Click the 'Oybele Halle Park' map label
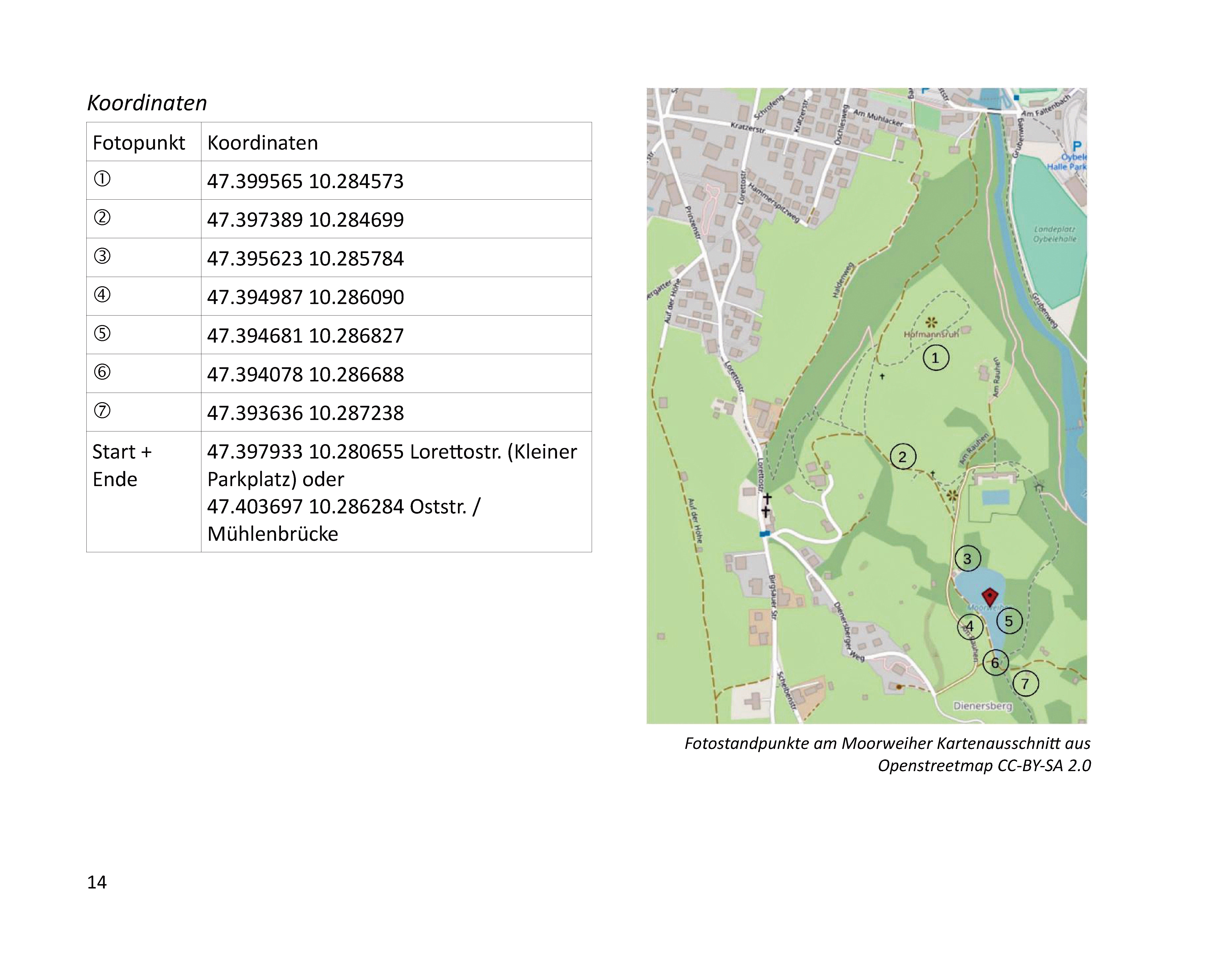Screen dimensions: 1211x980 (1067, 162)
